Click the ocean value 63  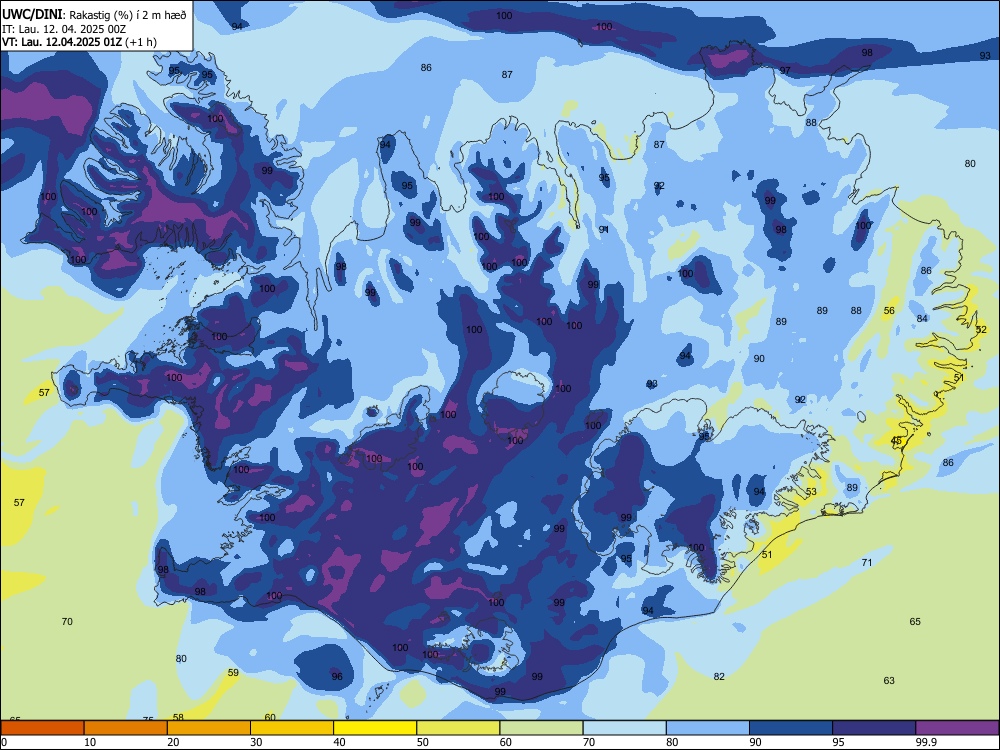point(889,680)
